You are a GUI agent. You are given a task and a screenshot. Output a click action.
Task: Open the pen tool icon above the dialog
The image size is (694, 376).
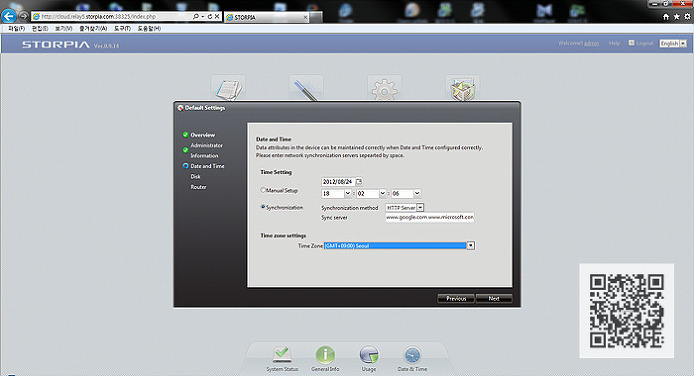point(306,88)
